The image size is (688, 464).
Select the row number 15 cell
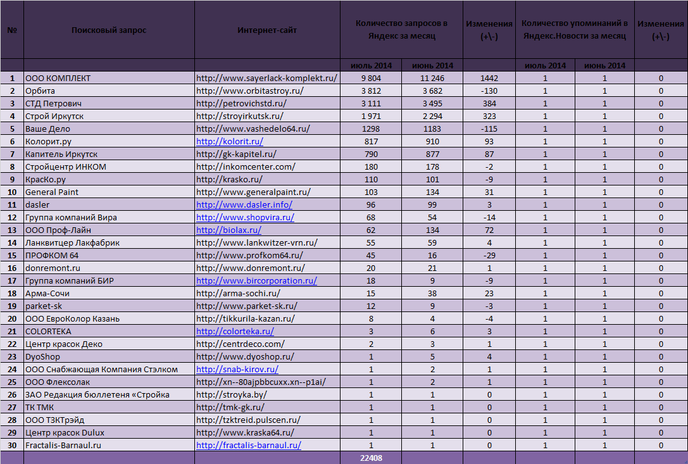click(x=12, y=255)
